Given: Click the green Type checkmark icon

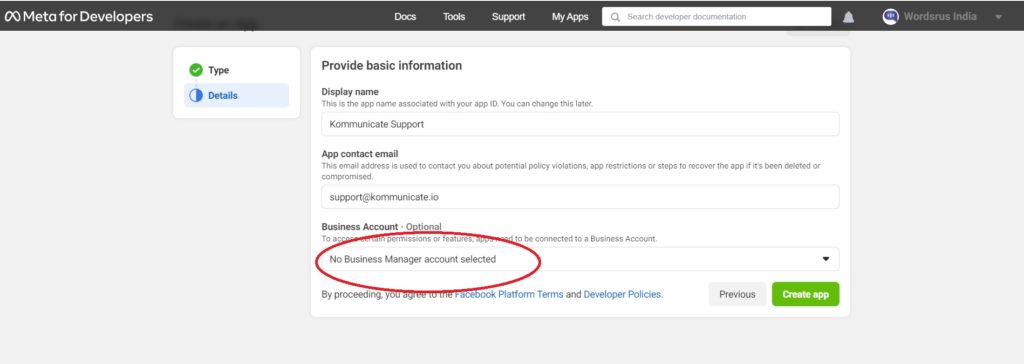Looking at the screenshot, I should pyautogui.click(x=196, y=70).
